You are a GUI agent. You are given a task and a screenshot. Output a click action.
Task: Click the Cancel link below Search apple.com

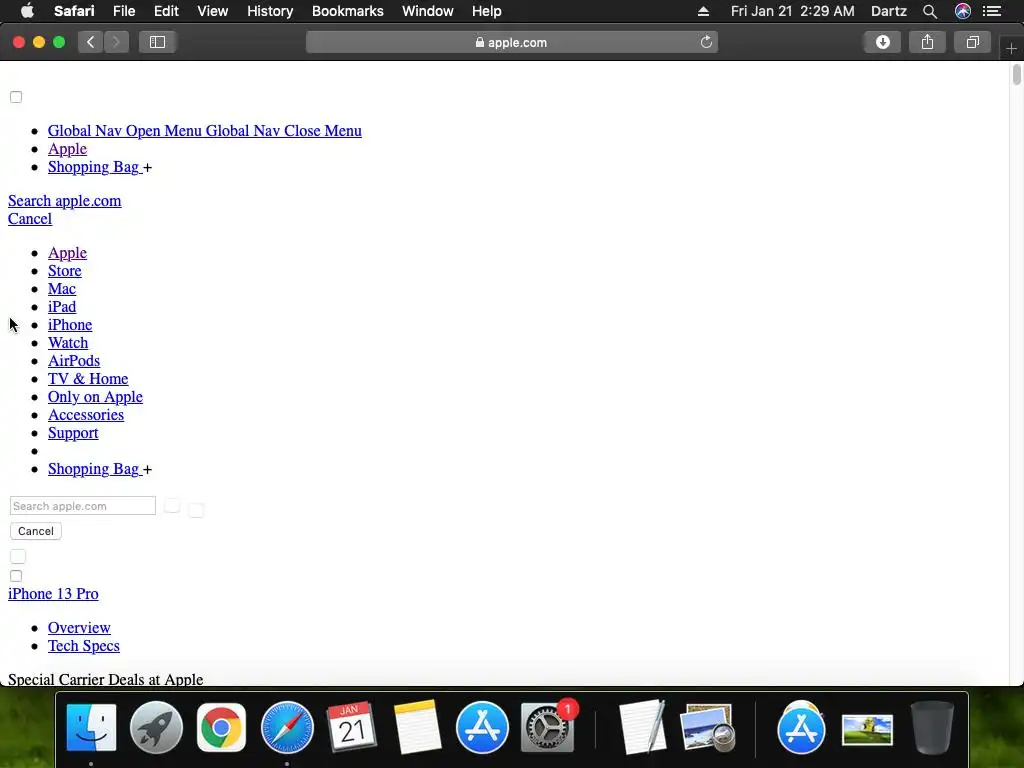pyautogui.click(x=30, y=219)
